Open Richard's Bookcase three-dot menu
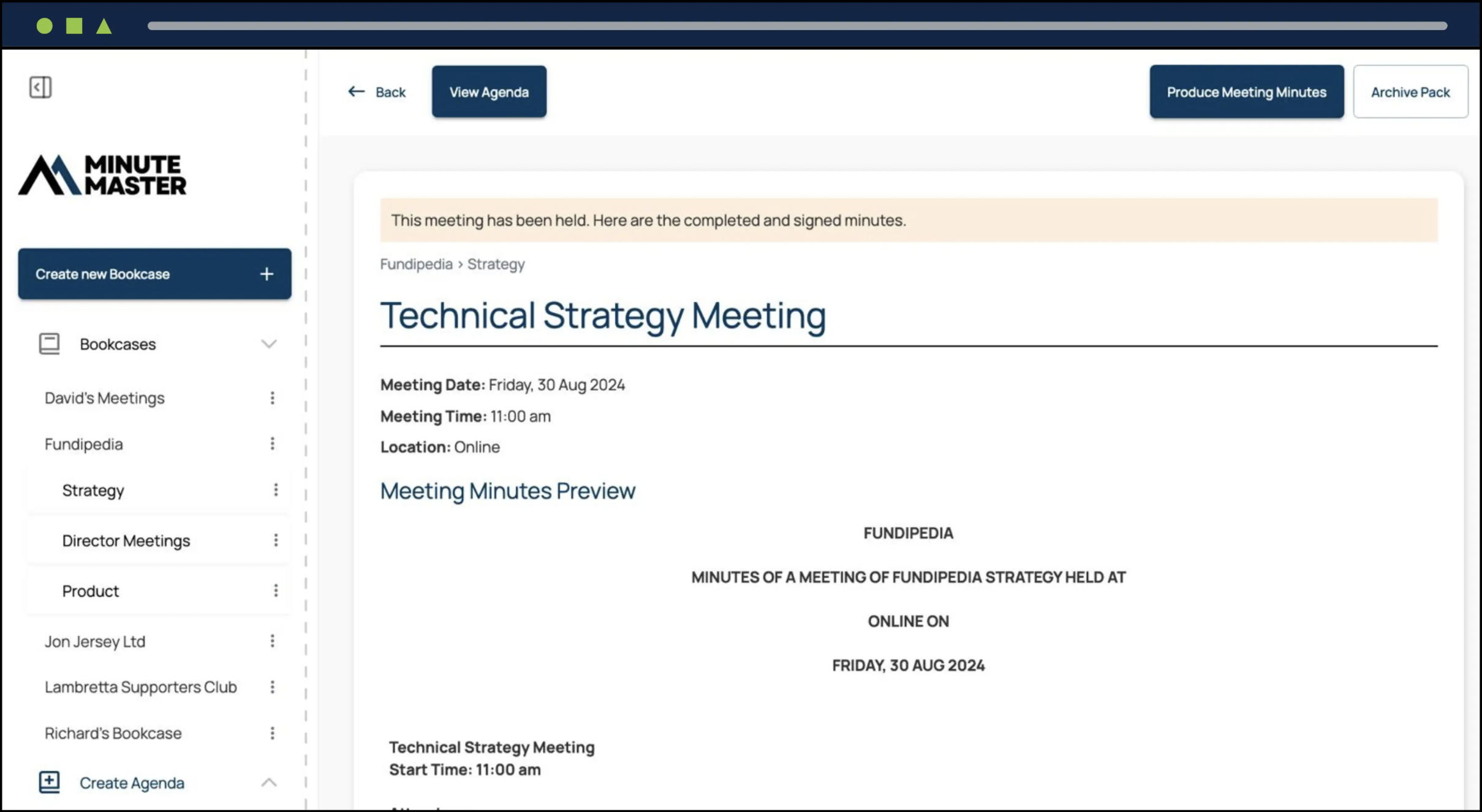 273,733
